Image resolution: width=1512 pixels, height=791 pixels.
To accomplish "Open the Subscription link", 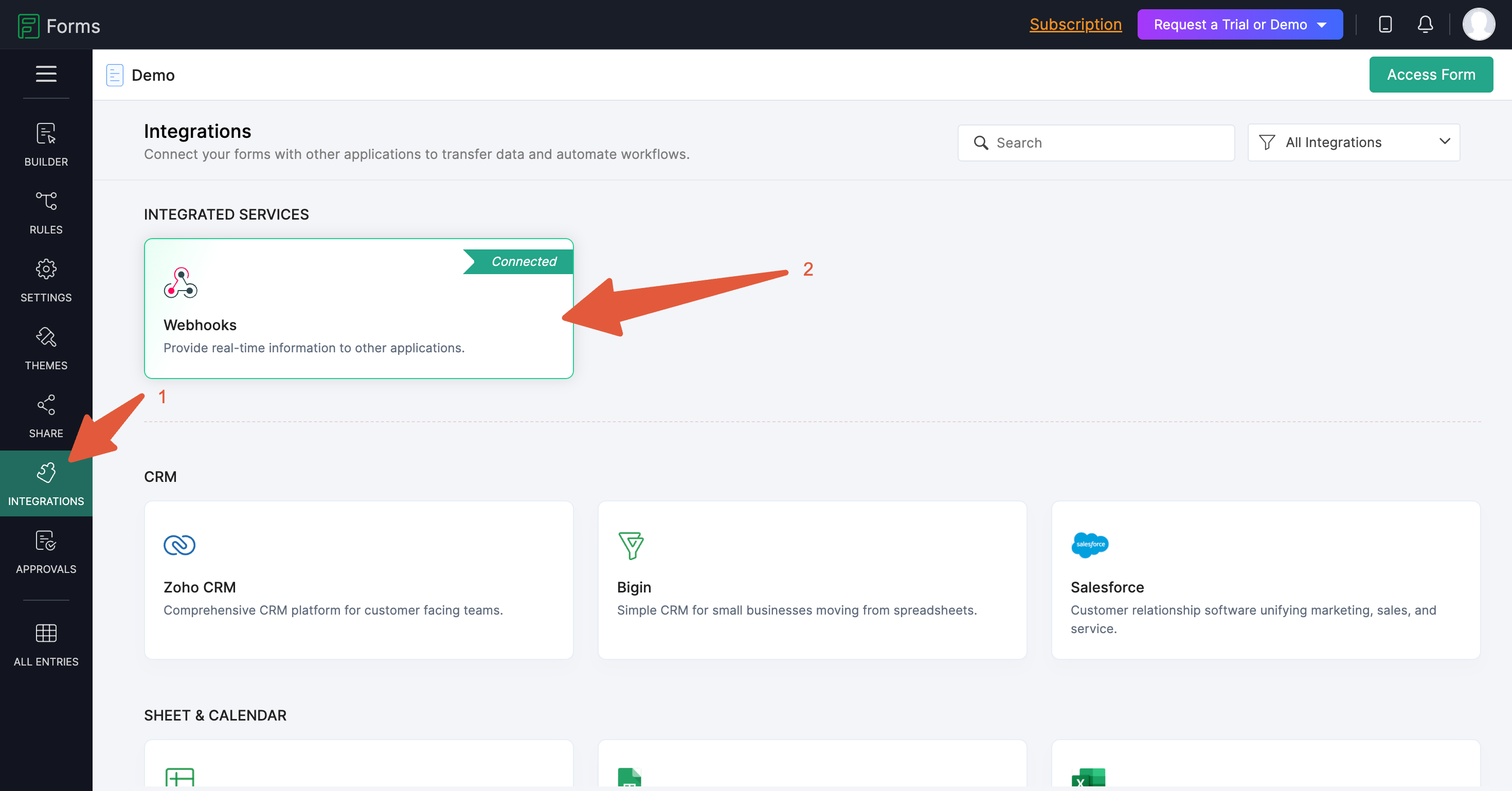I will pyautogui.click(x=1075, y=25).
